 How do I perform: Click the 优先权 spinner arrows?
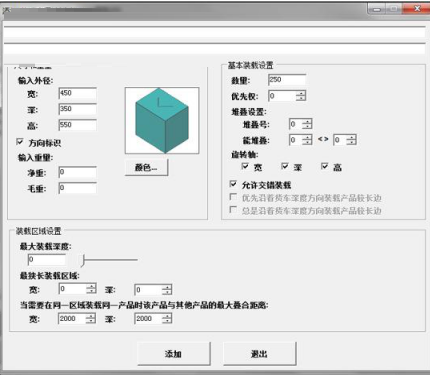[301, 96]
